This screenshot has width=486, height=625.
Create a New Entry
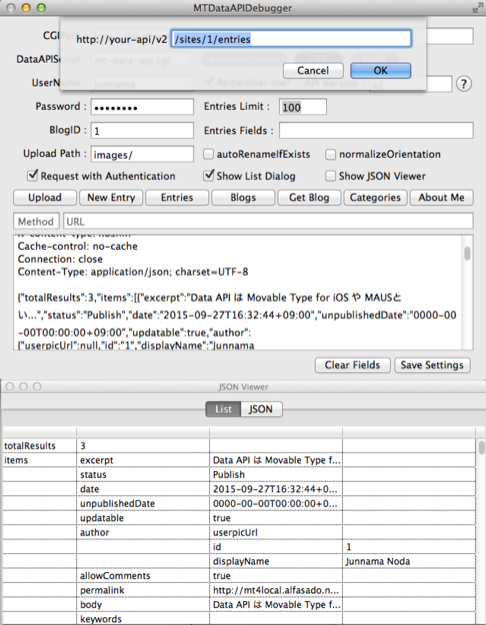point(111,198)
